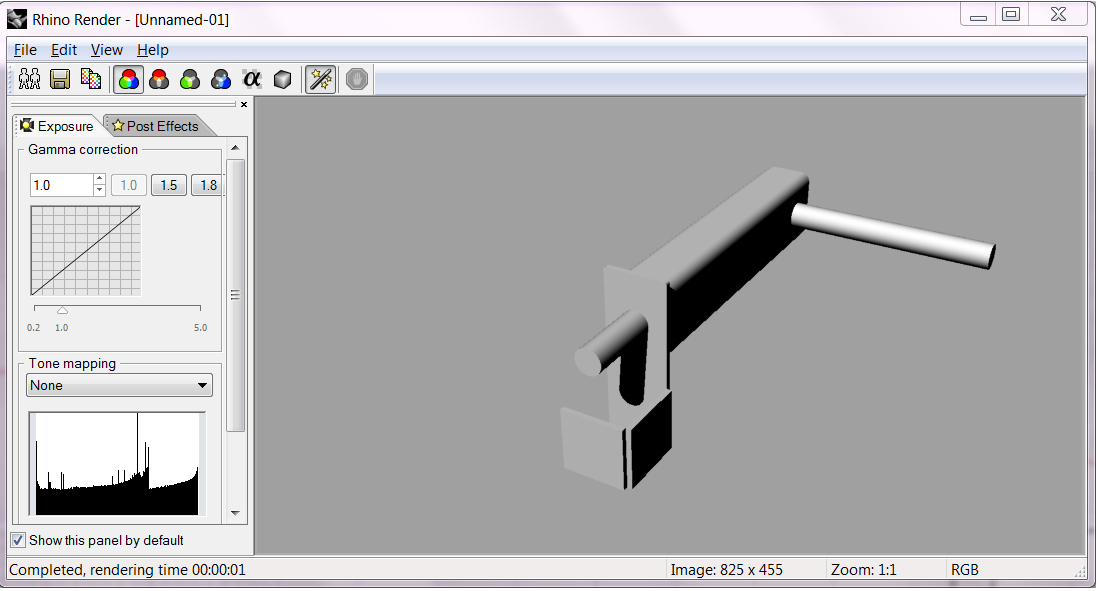
Task: Click the panel vertical scrollbar thumb
Action: [235, 296]
